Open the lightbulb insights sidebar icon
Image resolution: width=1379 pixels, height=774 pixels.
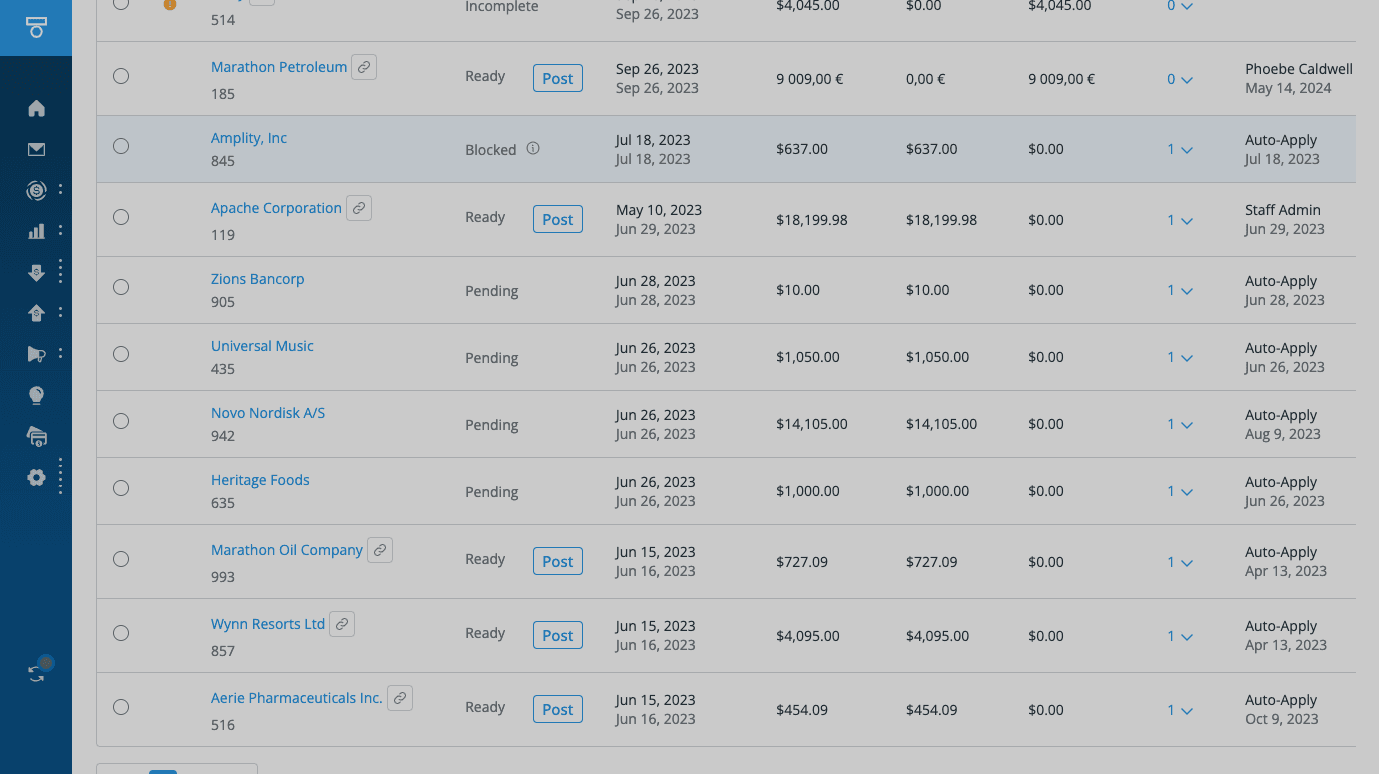tap(36, 395)
